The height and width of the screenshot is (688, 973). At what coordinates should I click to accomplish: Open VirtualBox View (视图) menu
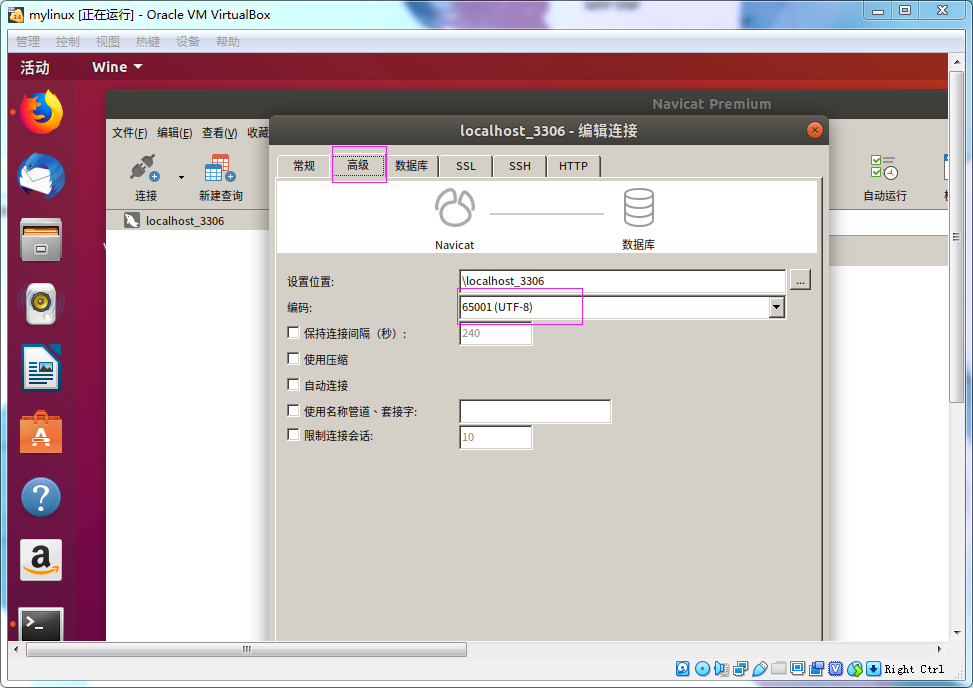tap(107, 42)
